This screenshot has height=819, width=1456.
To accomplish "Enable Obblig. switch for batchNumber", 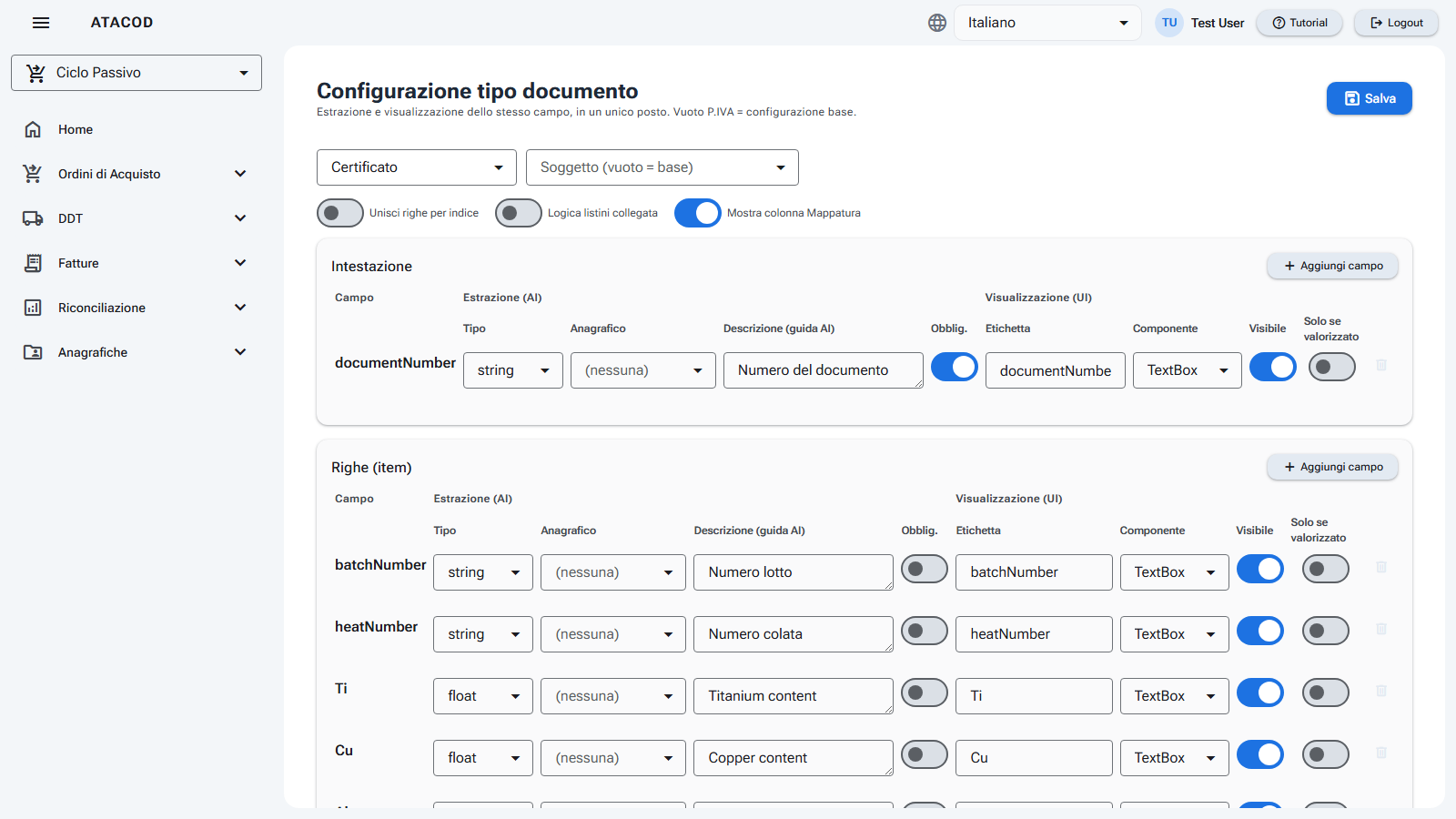I will coord(925,569).
